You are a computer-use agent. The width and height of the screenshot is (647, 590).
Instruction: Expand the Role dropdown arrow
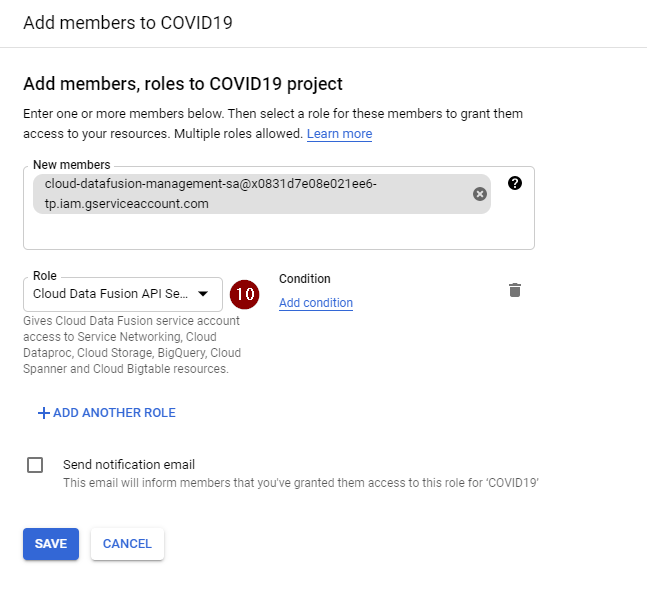(203, 294)
